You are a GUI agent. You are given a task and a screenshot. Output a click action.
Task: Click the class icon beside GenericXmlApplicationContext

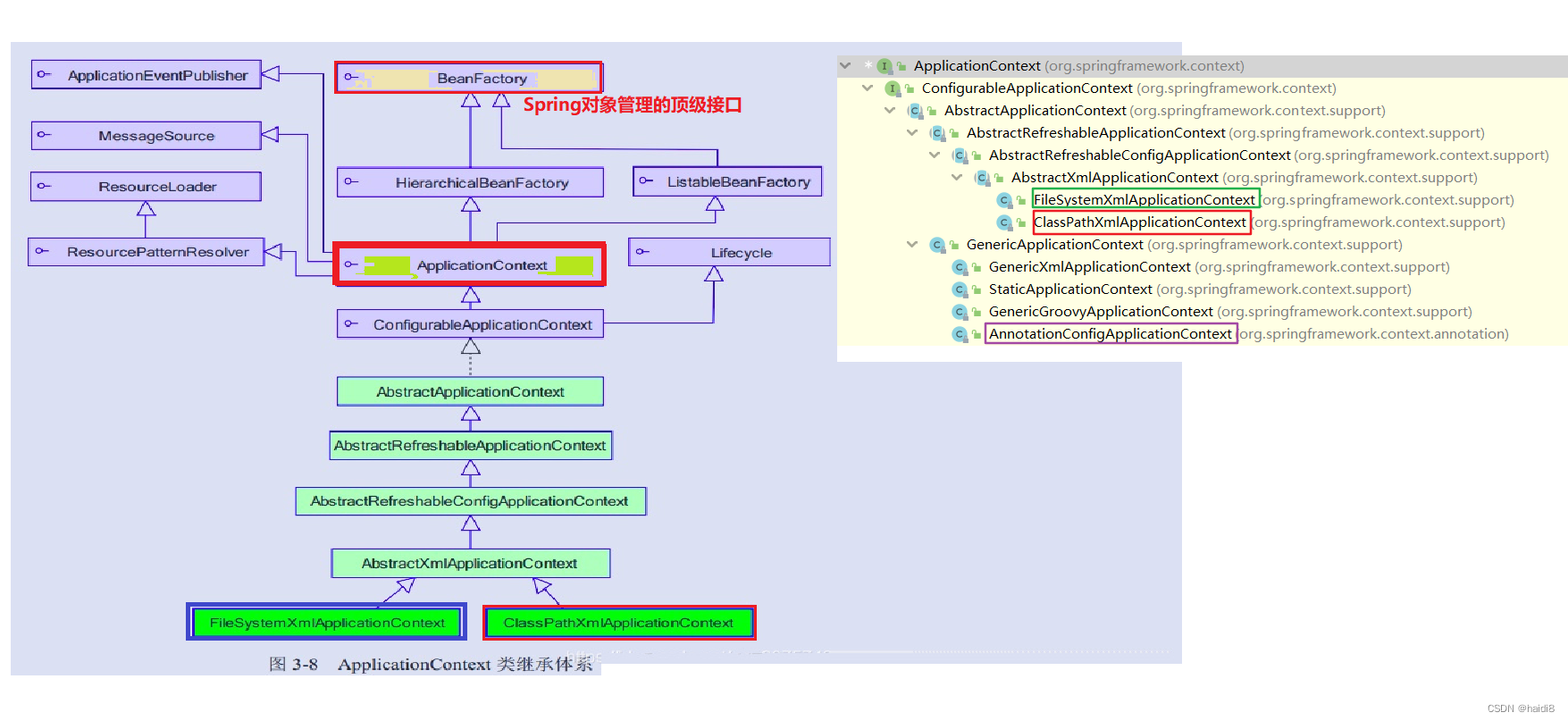tap(960, 267)
